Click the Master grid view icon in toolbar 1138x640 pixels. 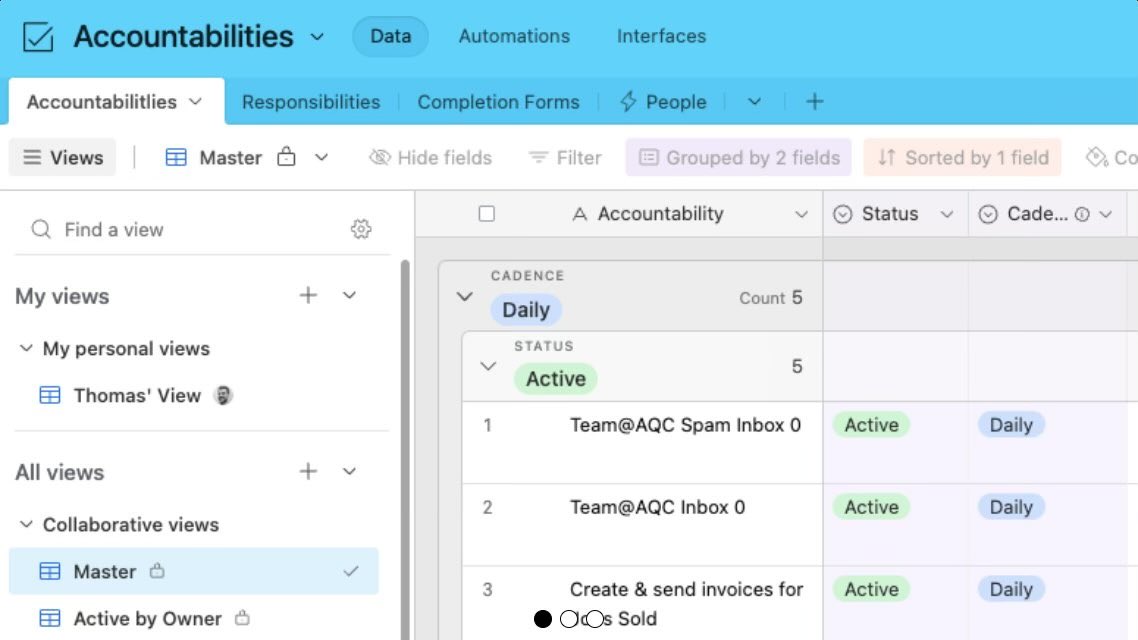[x=176, y=157]
